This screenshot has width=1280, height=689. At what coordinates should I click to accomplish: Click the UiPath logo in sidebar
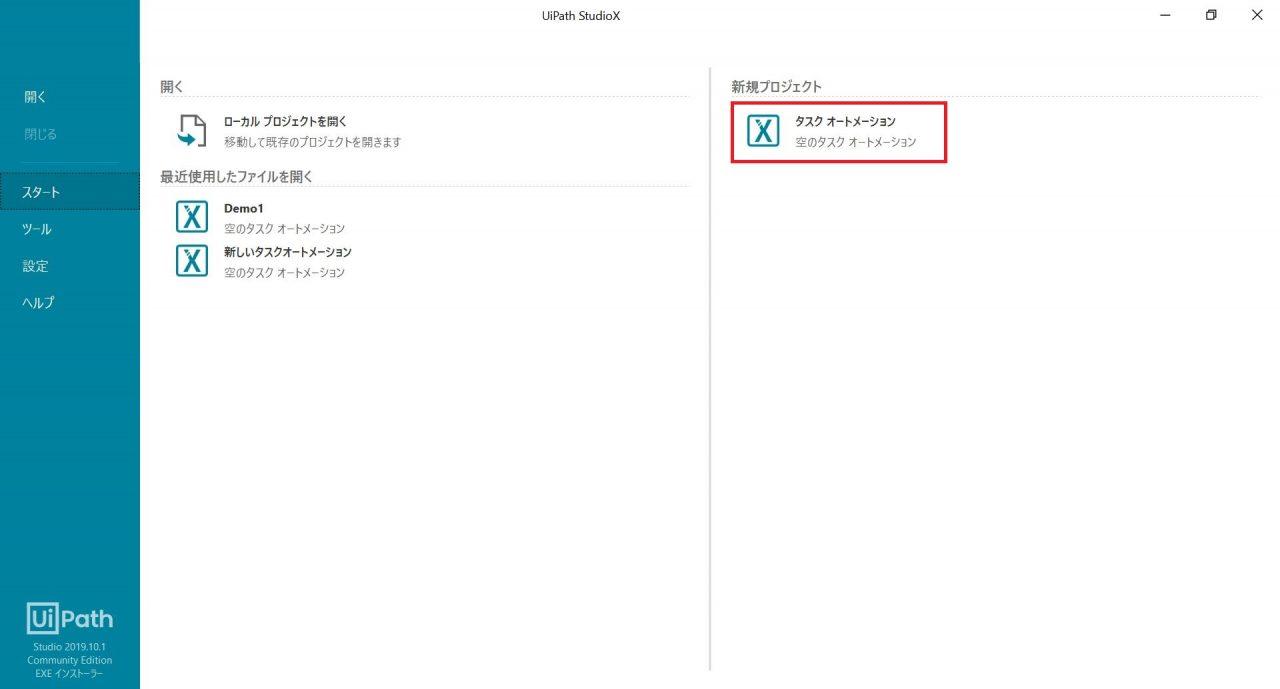tap(70, 619)
